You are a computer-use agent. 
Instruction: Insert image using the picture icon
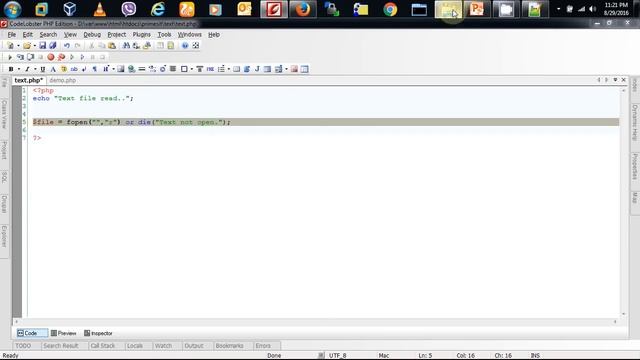120,69
